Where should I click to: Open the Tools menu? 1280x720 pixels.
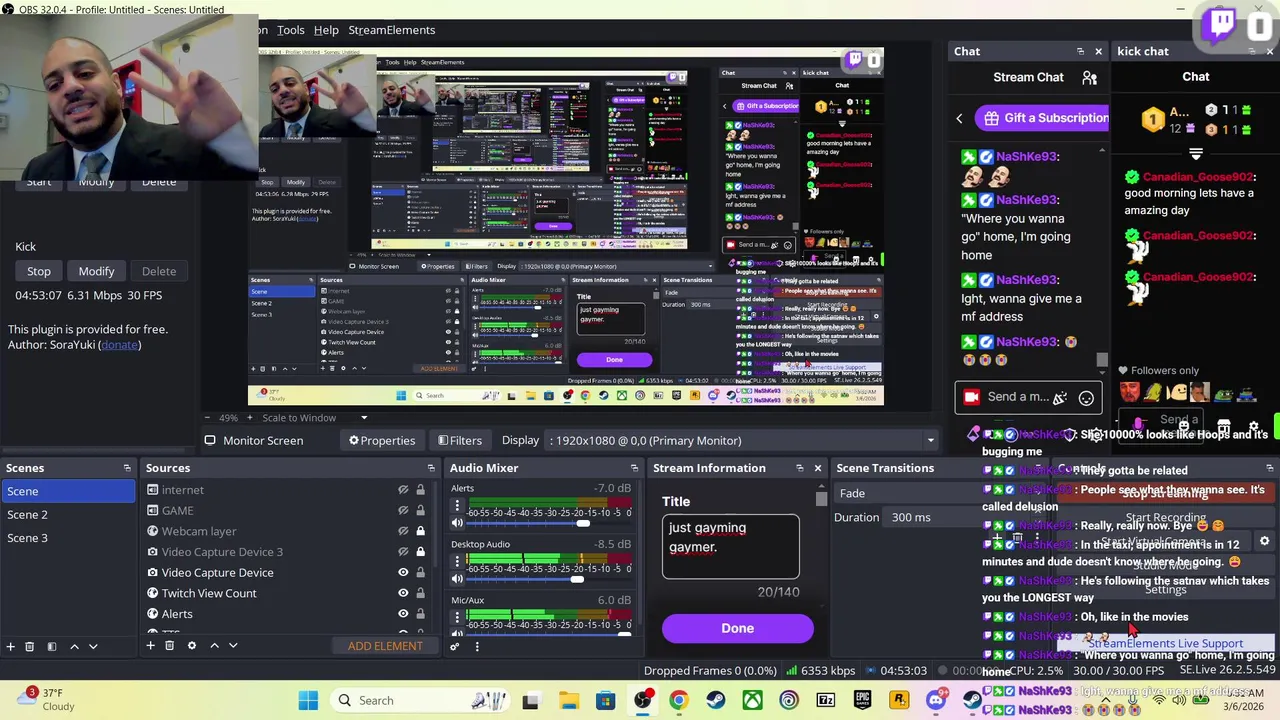coord(291,30)
